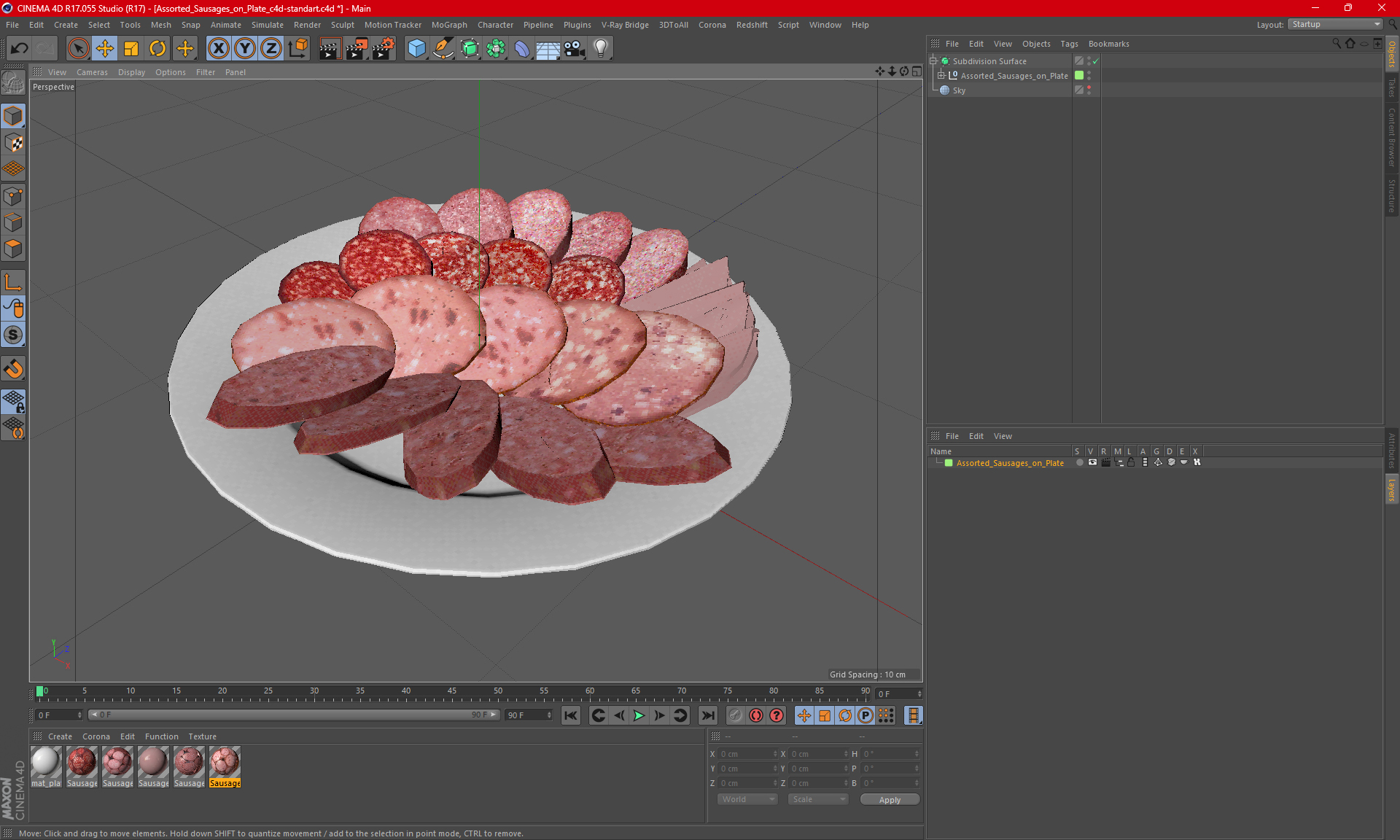Click the magnet tweak icon
This screenshot has width=1400, height=840.
point(13,369)
